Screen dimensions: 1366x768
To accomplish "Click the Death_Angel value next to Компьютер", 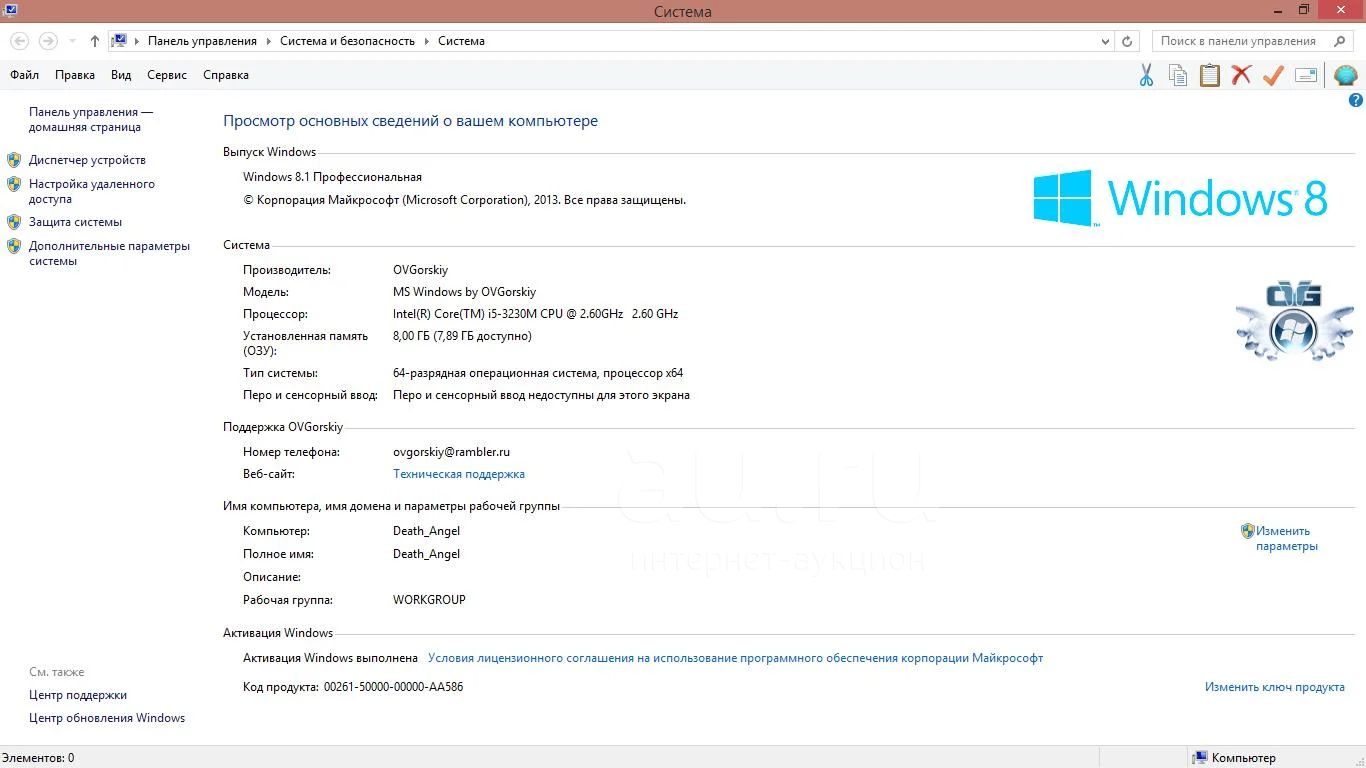I will pyautogui.click(x=426, y=531).
